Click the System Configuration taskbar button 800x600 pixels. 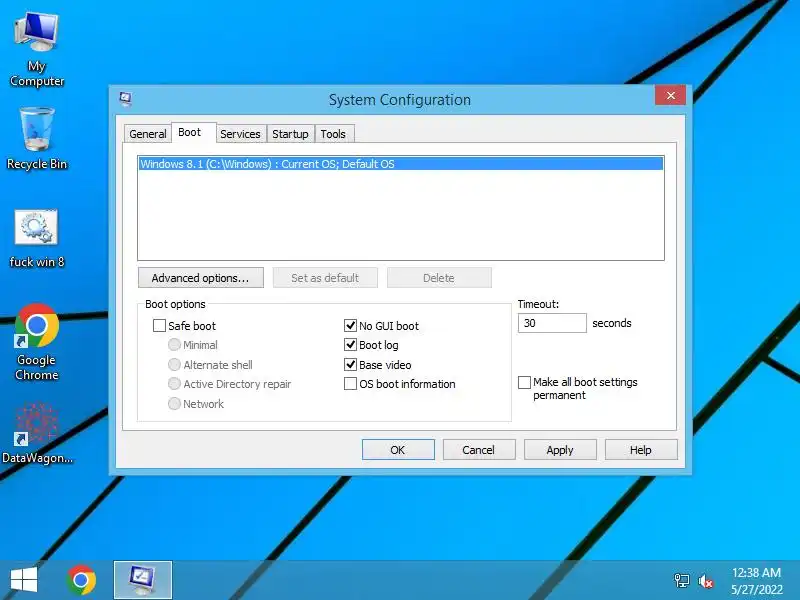(x=143, y=580)
